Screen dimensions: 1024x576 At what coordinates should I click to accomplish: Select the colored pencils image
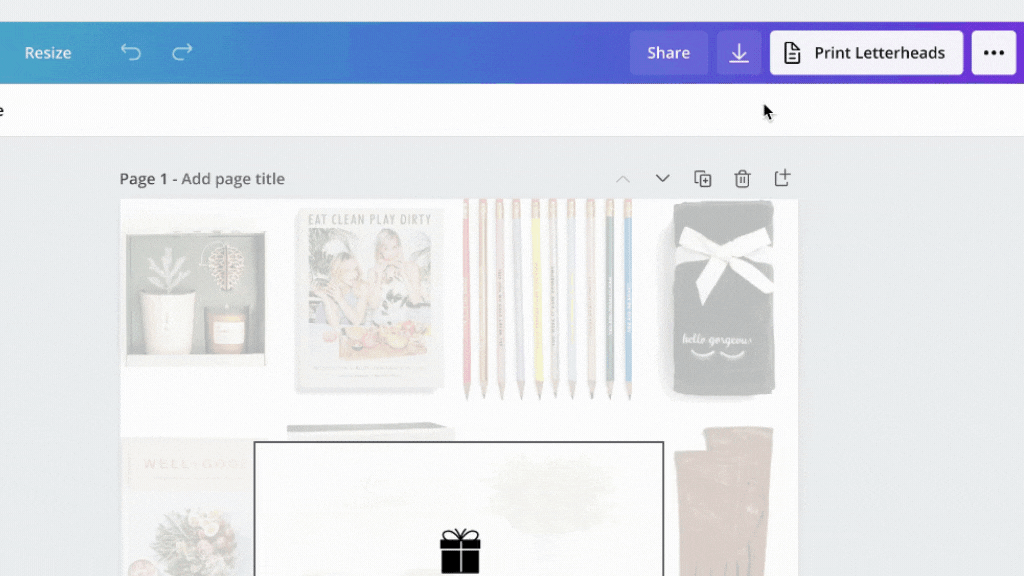click(x=547, y=299)
